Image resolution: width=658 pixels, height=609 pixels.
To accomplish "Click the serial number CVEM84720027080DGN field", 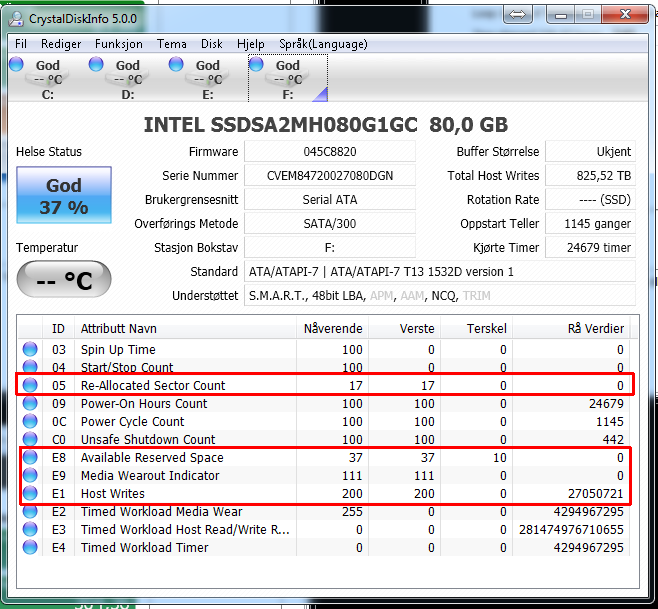I will [x=330, y=175].
